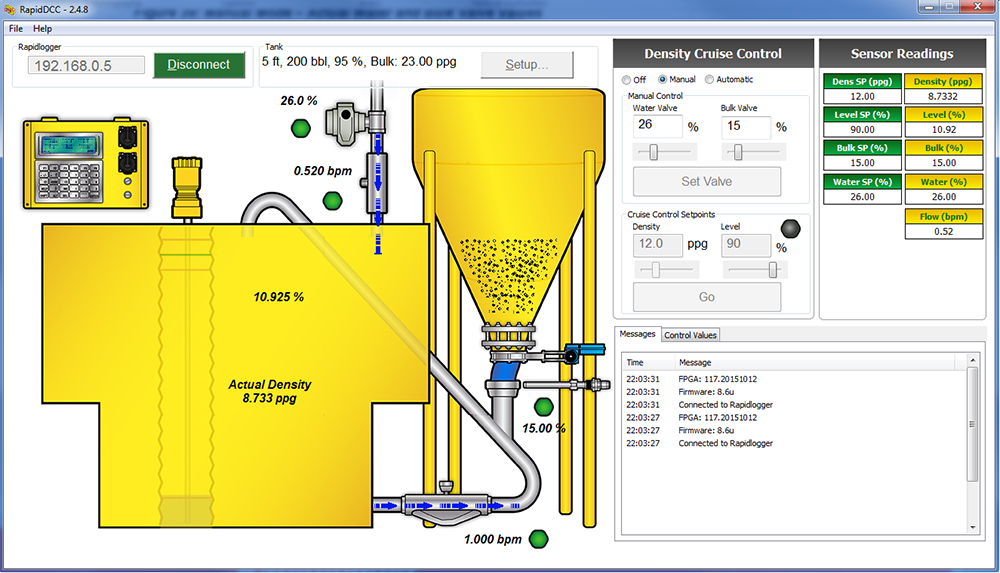This screenshot has width=1000, height=573.
Task: Click green indicator beside 26.0 % water valve
Action: (300, 128)
